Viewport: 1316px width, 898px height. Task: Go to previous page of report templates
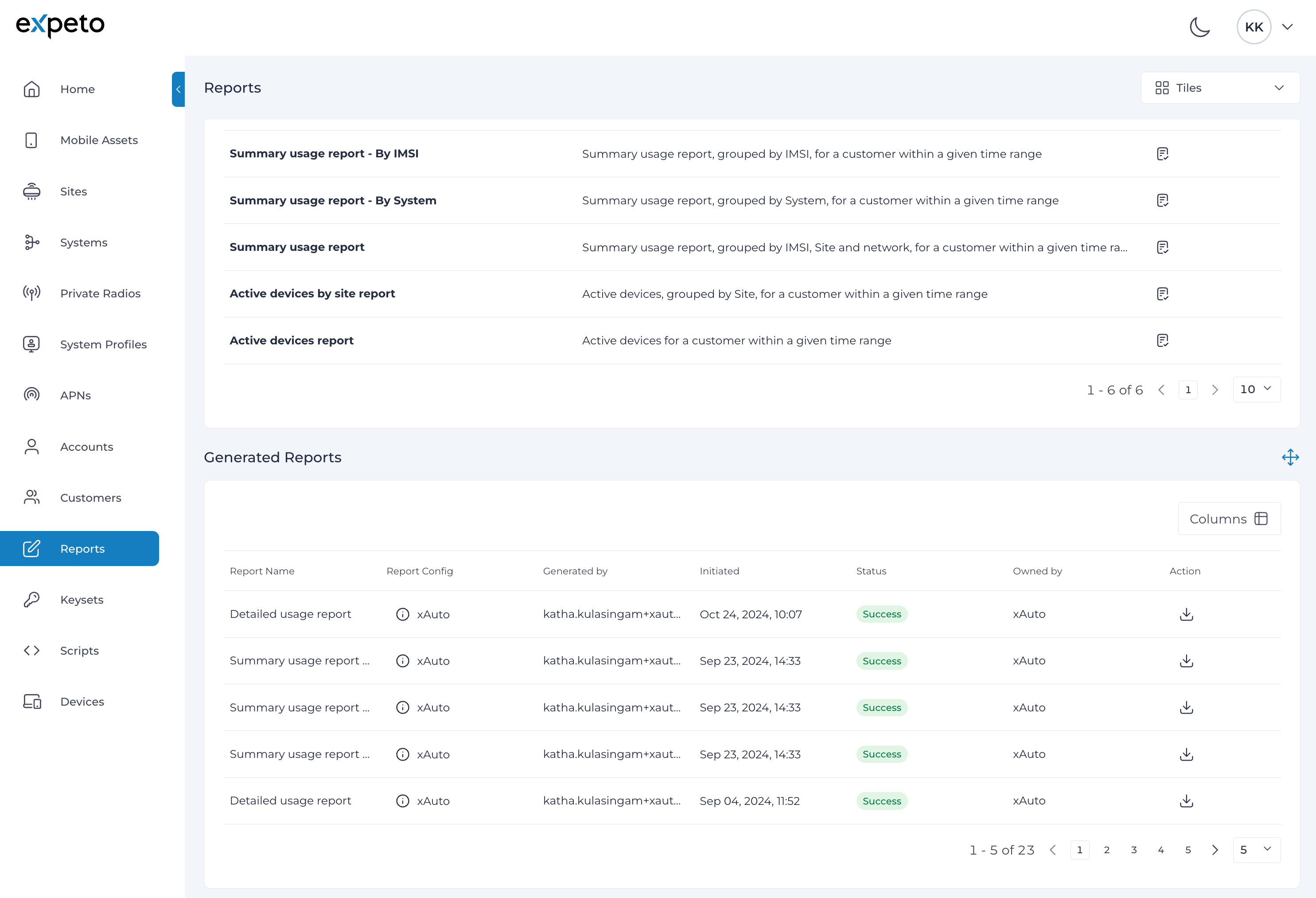coord(1161,390)
